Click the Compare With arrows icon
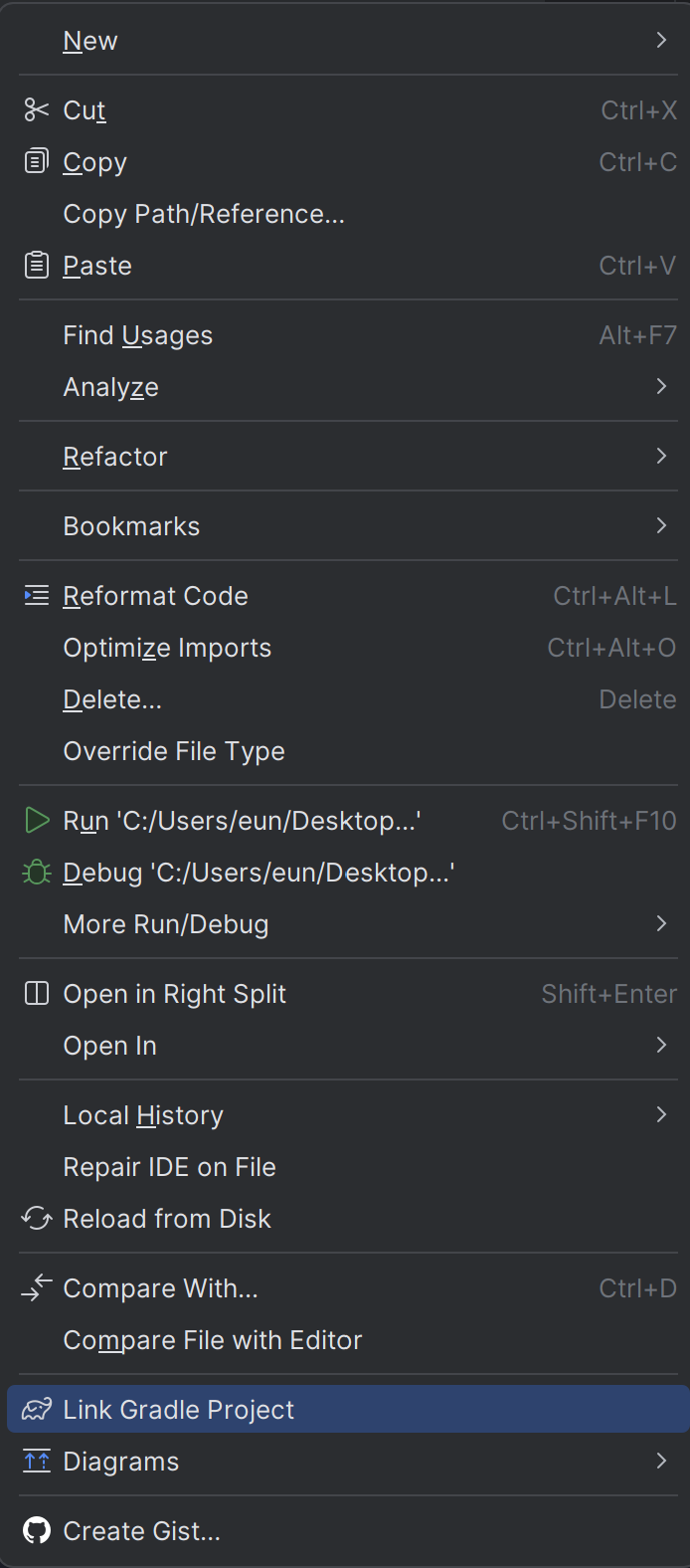 (37, 1288)
